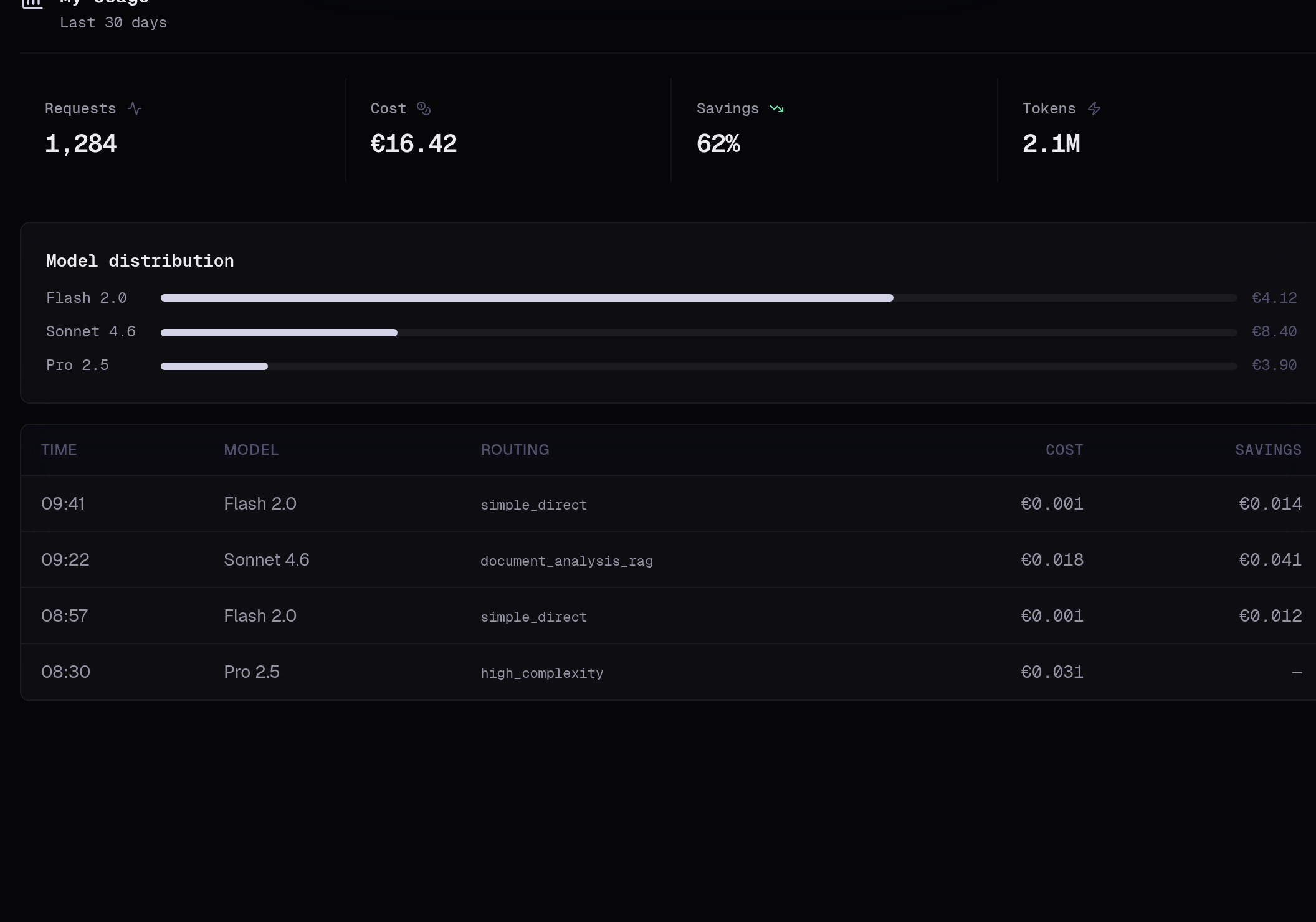Sort by the SAVINGS column header
The height and width of the screenshot is (922, 1316).
[1268, 450]
